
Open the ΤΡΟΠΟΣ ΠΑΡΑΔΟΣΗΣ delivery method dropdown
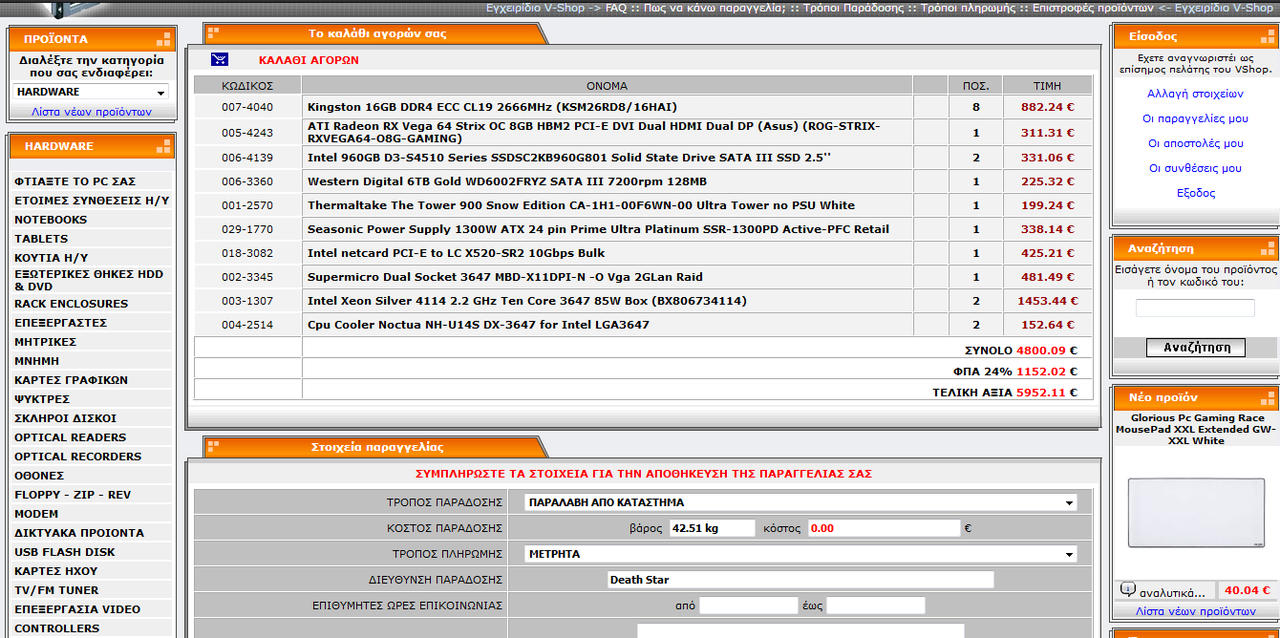pos(801,502)
